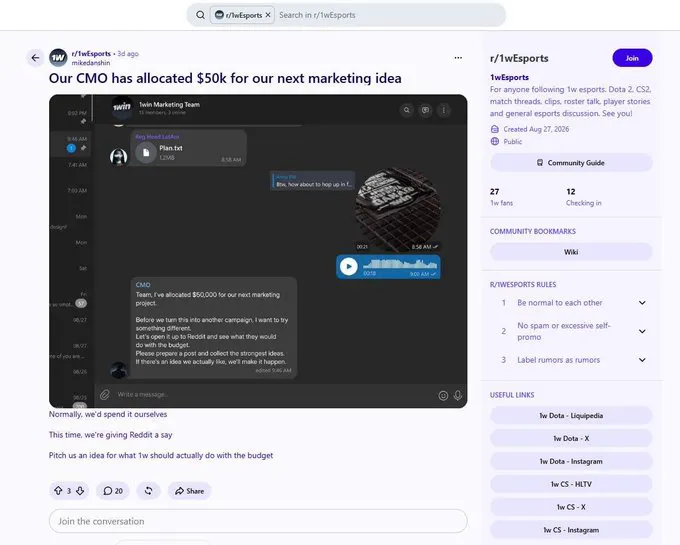Image resolution: width=680 pixels, height=545 pixels.
Task: Click the 1win Marketing Team chat title
Action: 169,104
